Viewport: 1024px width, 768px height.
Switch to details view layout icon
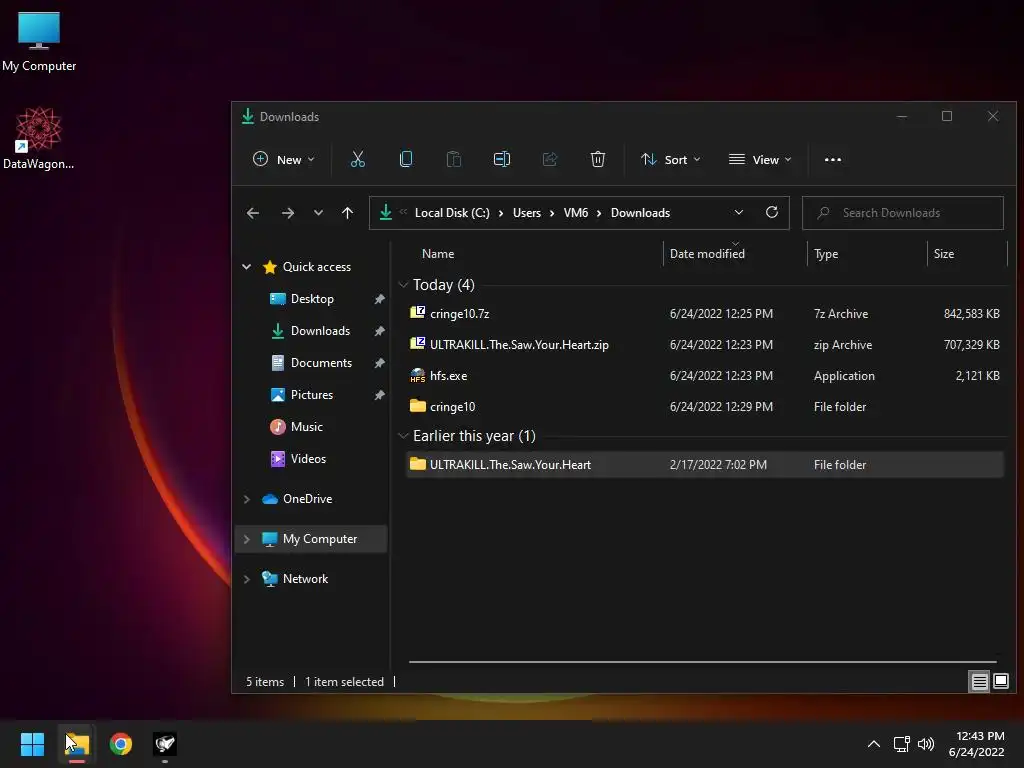(x=979, y=682)
